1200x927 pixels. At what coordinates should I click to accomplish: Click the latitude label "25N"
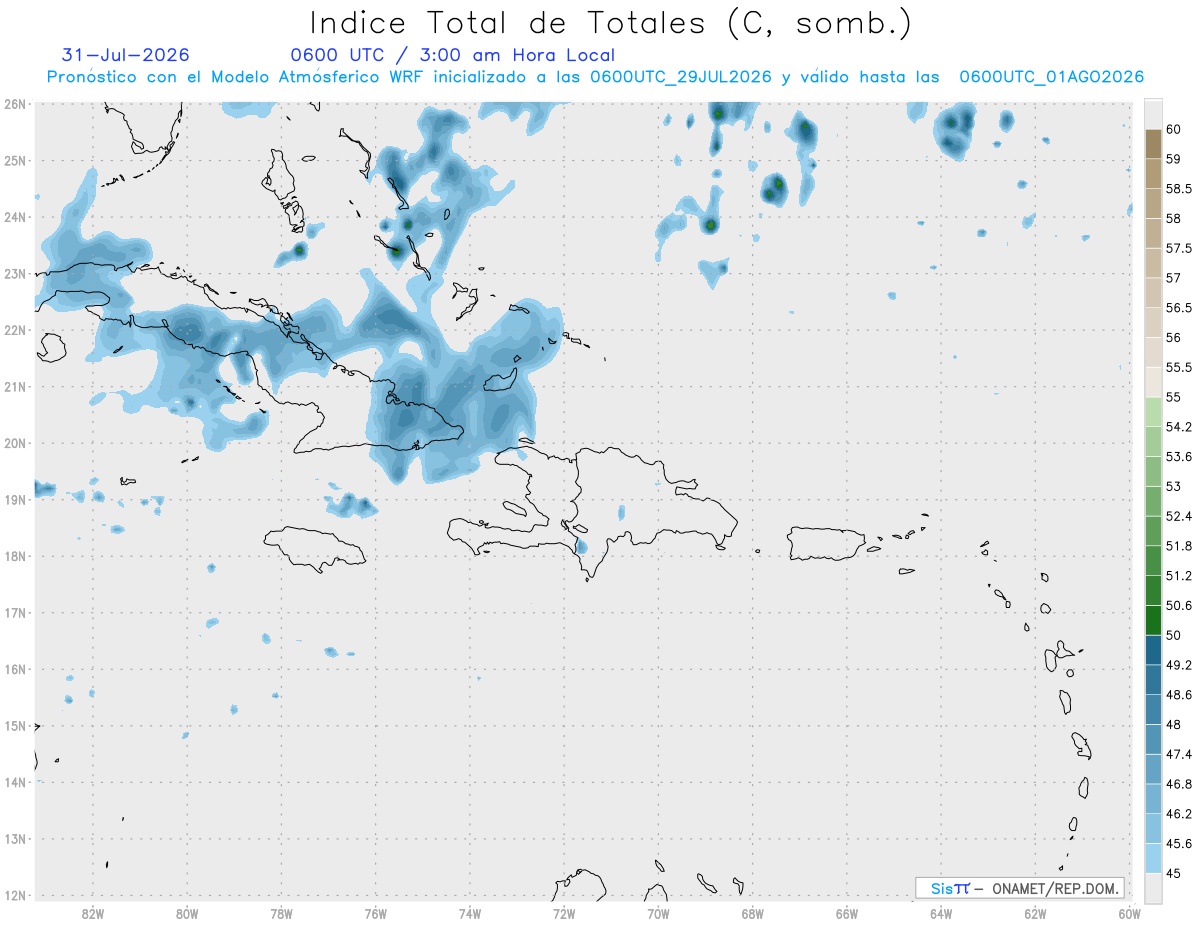pyautogui.click(x=15, y=160)
